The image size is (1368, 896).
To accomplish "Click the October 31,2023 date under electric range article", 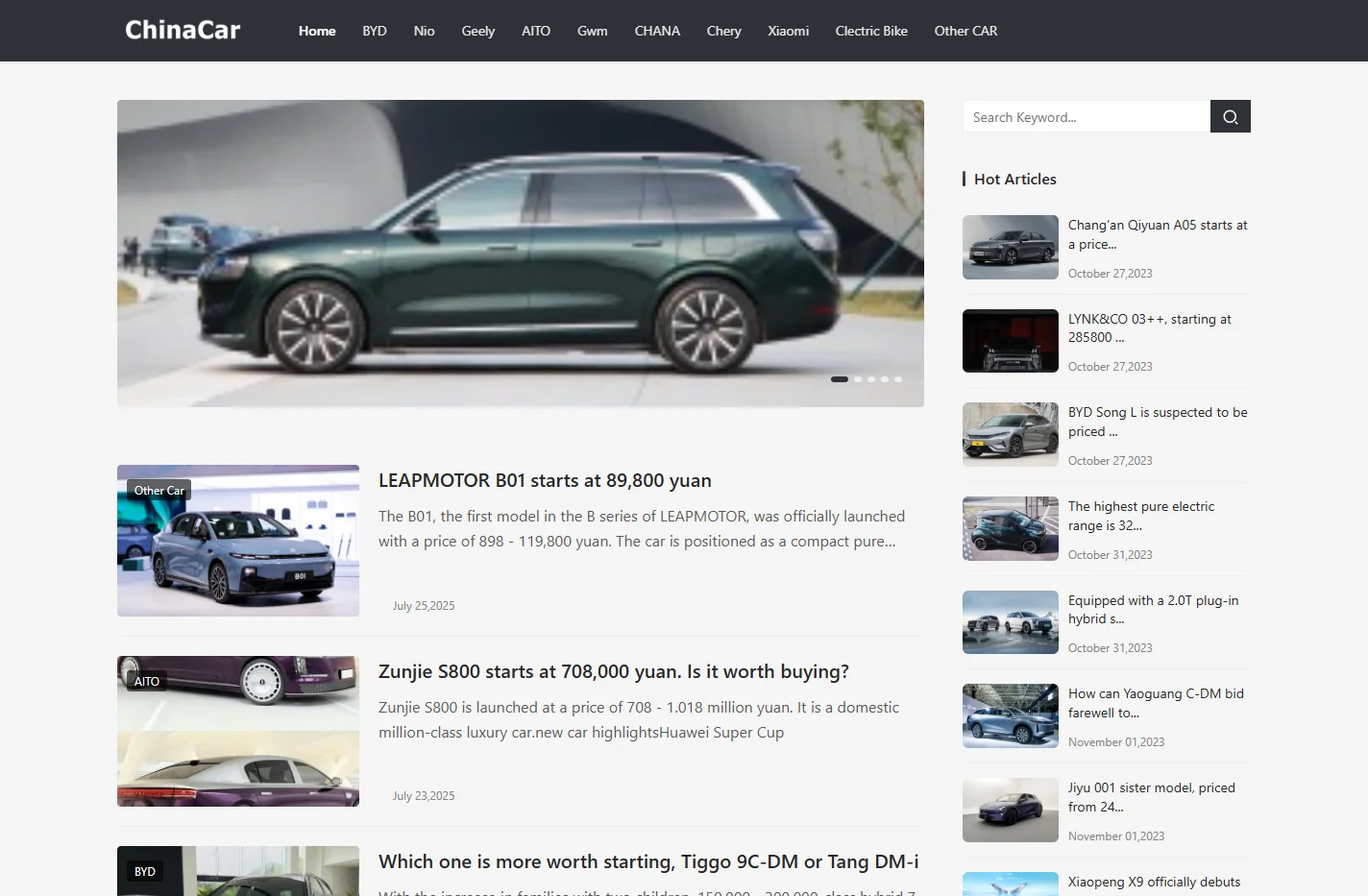I will pyautogui.click(x=1111, y=555).
